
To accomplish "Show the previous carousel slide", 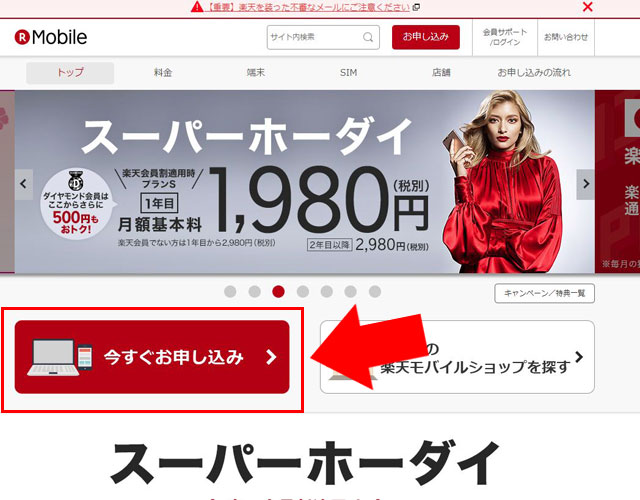I will click(x=24, y=184).
